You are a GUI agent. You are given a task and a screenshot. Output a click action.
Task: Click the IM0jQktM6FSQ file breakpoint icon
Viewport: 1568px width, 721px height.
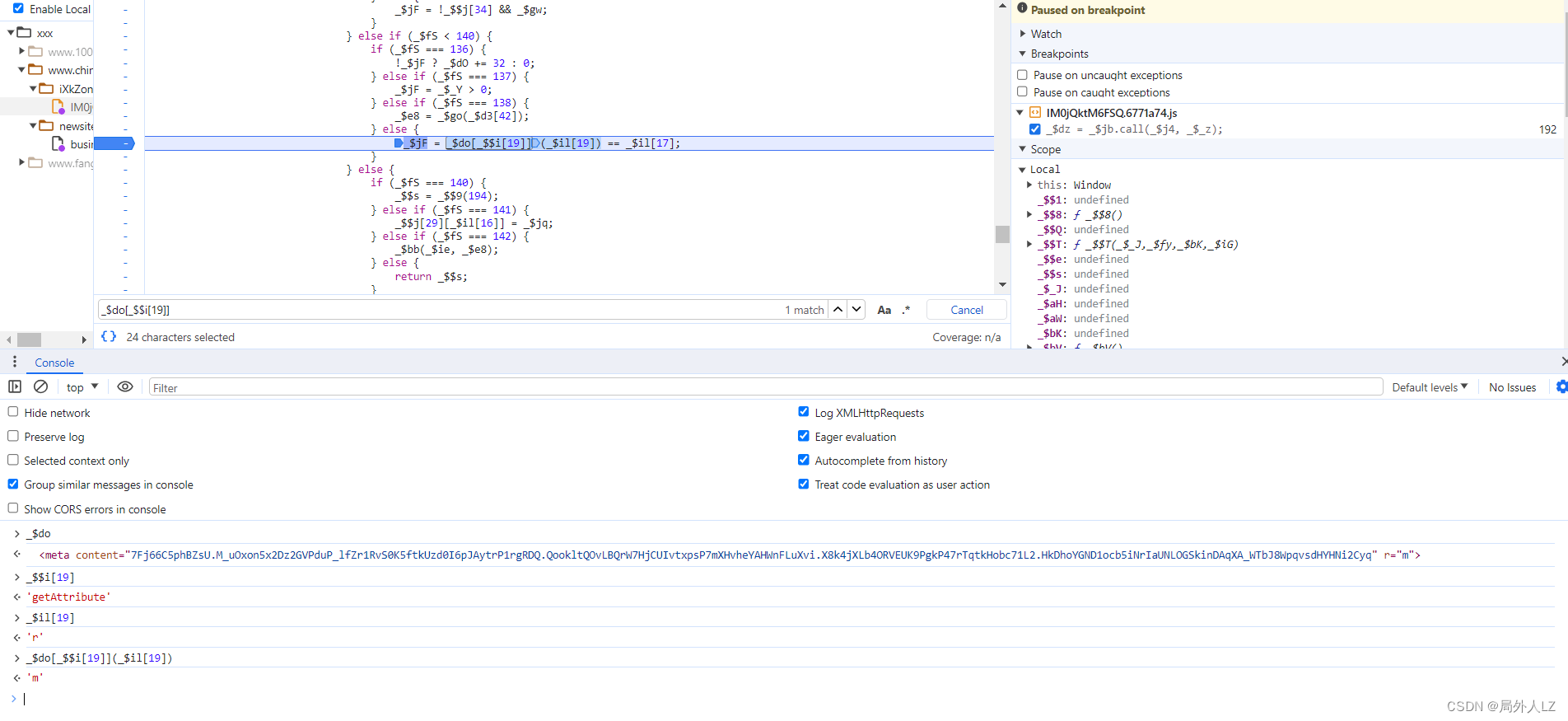(x=1036, y=112)
